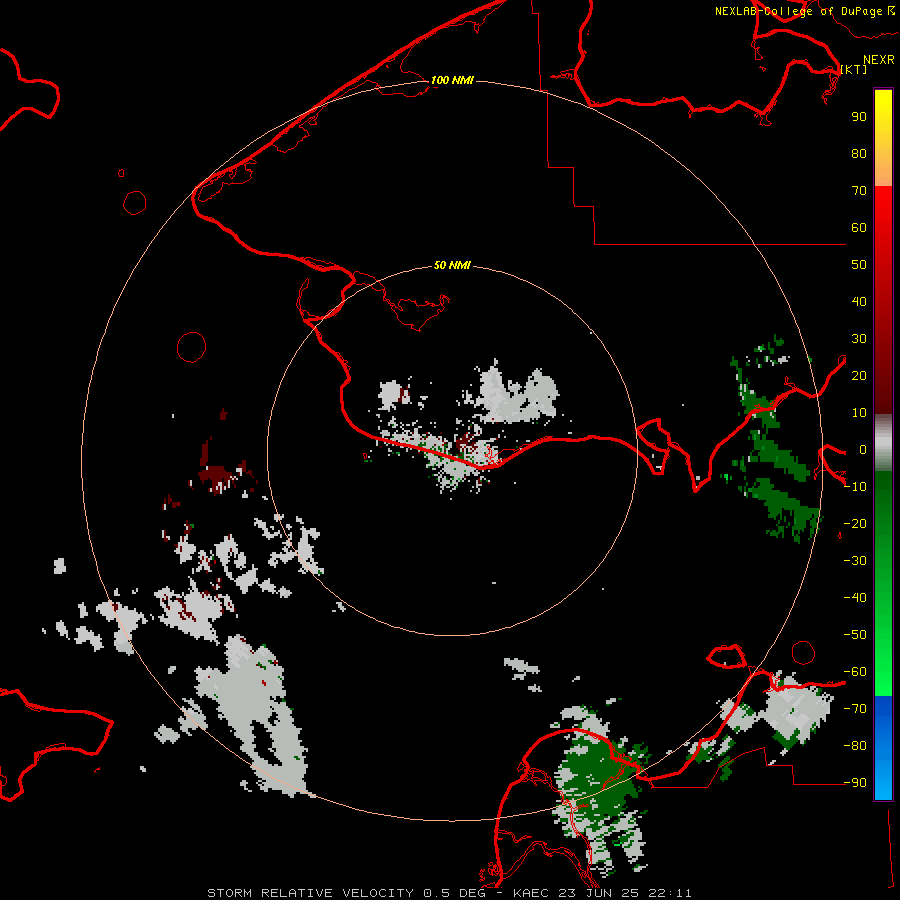Click the "STORM RELATIVE VELOCITY 0.5 DEG" caption
The width and height of the screenshot is (900, 900).
pyautogui.click(x=346, y=893)
